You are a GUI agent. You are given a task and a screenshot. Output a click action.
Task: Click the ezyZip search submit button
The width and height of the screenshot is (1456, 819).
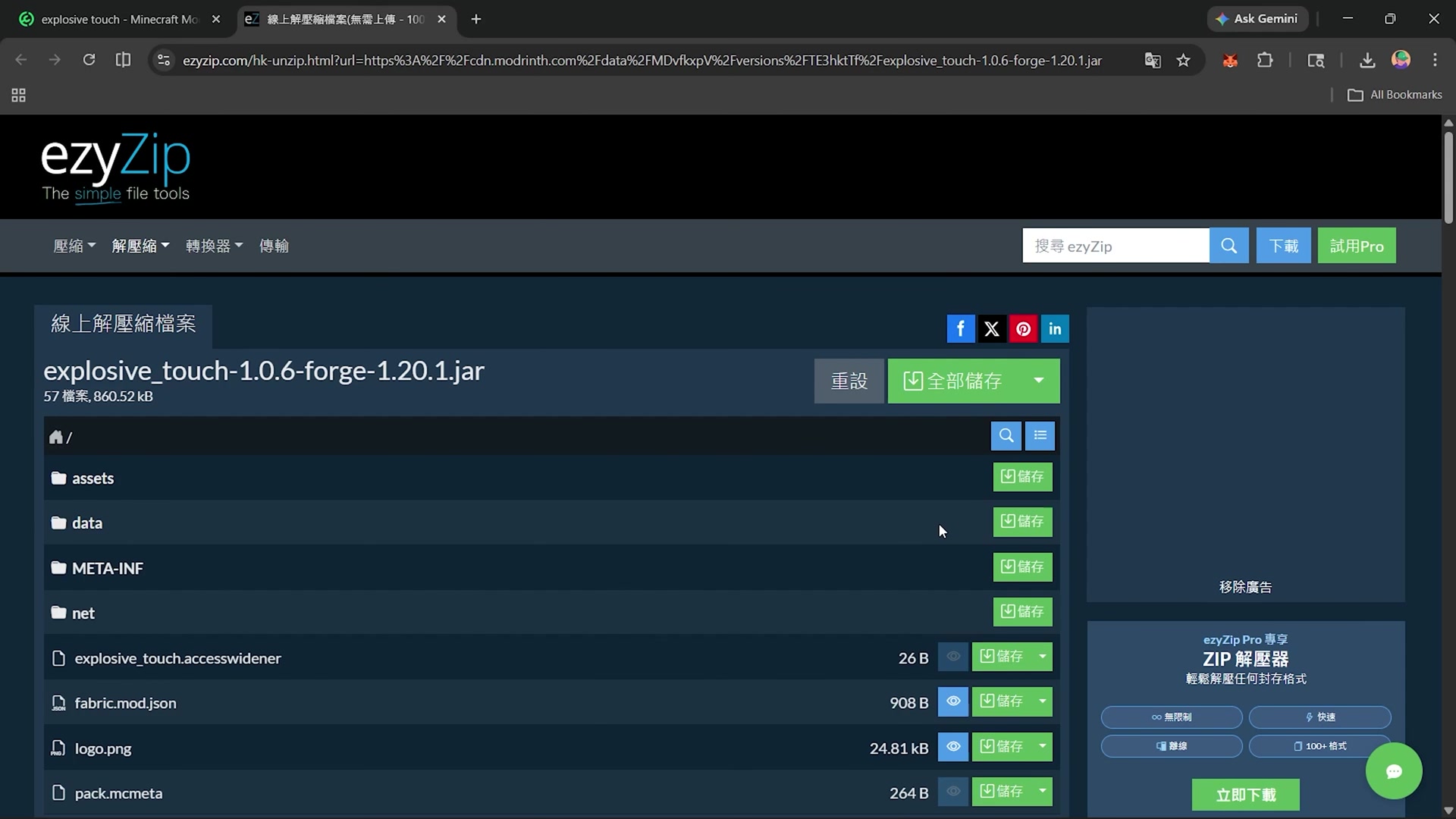(x=1228, y=246)
